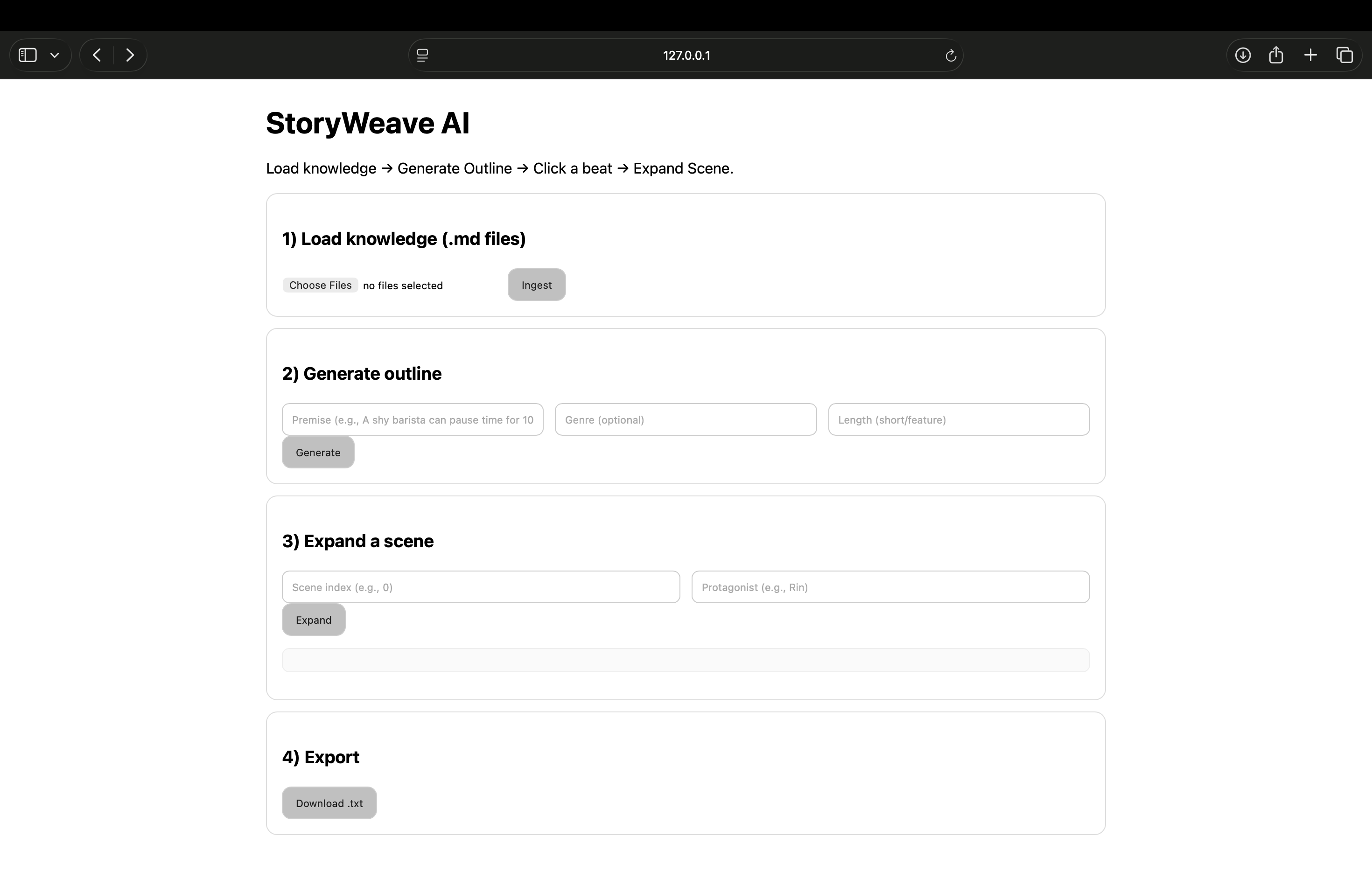Viewport: 1372px width, 892px height.
Task: Open the sidebar dropdown chevron
Action: pyautogui.click(x=55, y=56)
